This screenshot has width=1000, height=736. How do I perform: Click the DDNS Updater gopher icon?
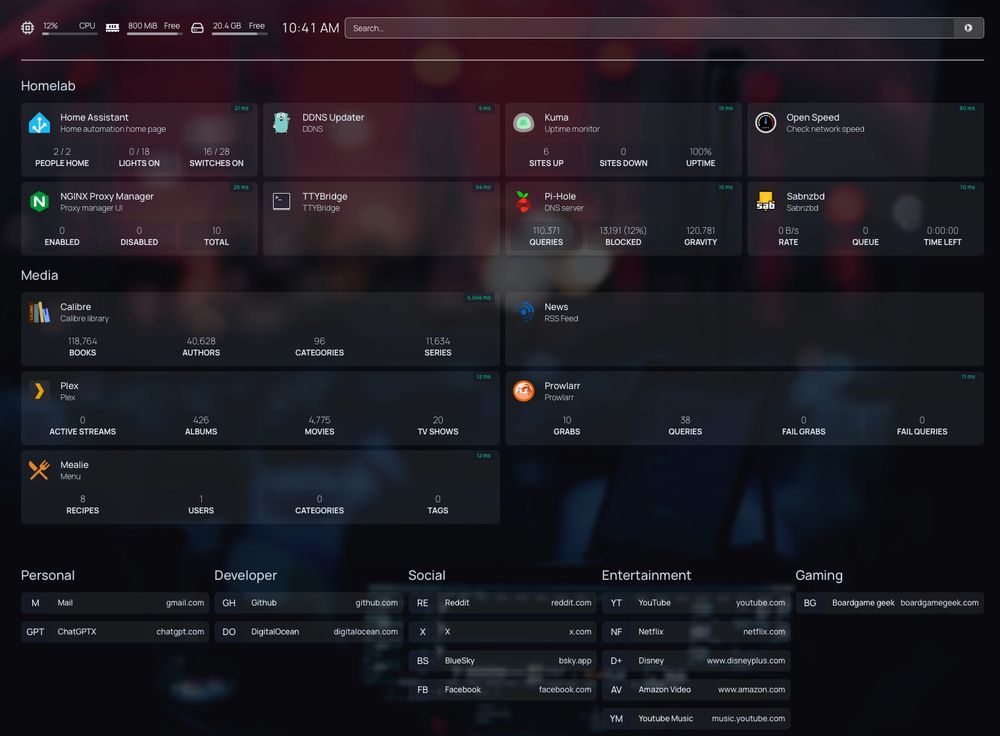point(281,122)
